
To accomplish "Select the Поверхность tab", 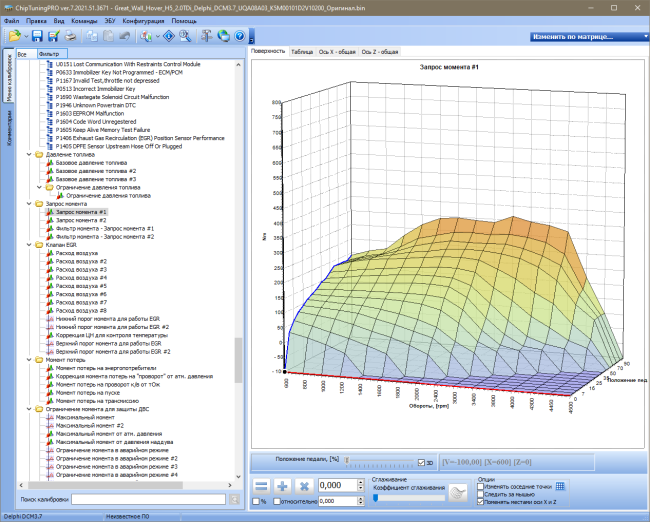I will 268,51.
